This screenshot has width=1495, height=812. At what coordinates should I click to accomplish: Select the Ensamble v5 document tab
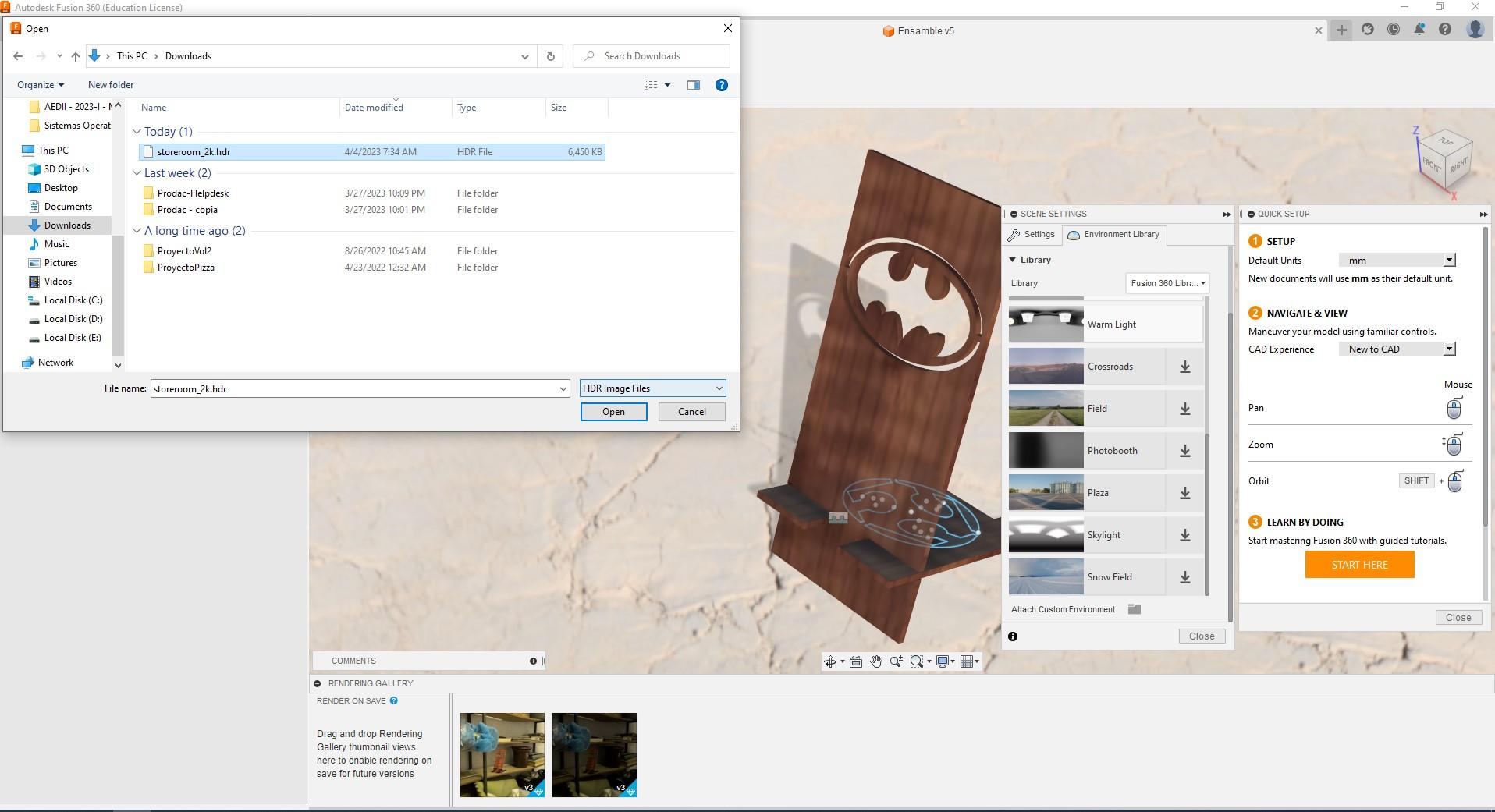click(918, 31)
